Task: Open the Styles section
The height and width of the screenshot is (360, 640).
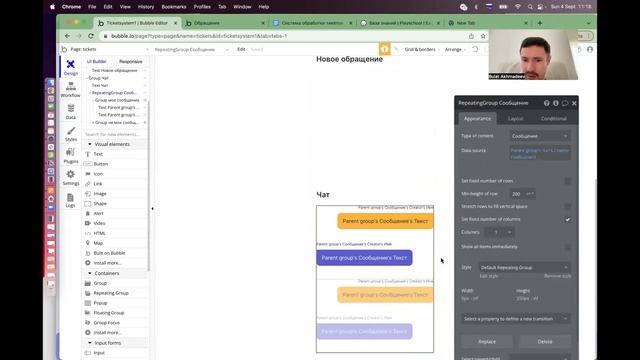Action: tap(71, 133)
